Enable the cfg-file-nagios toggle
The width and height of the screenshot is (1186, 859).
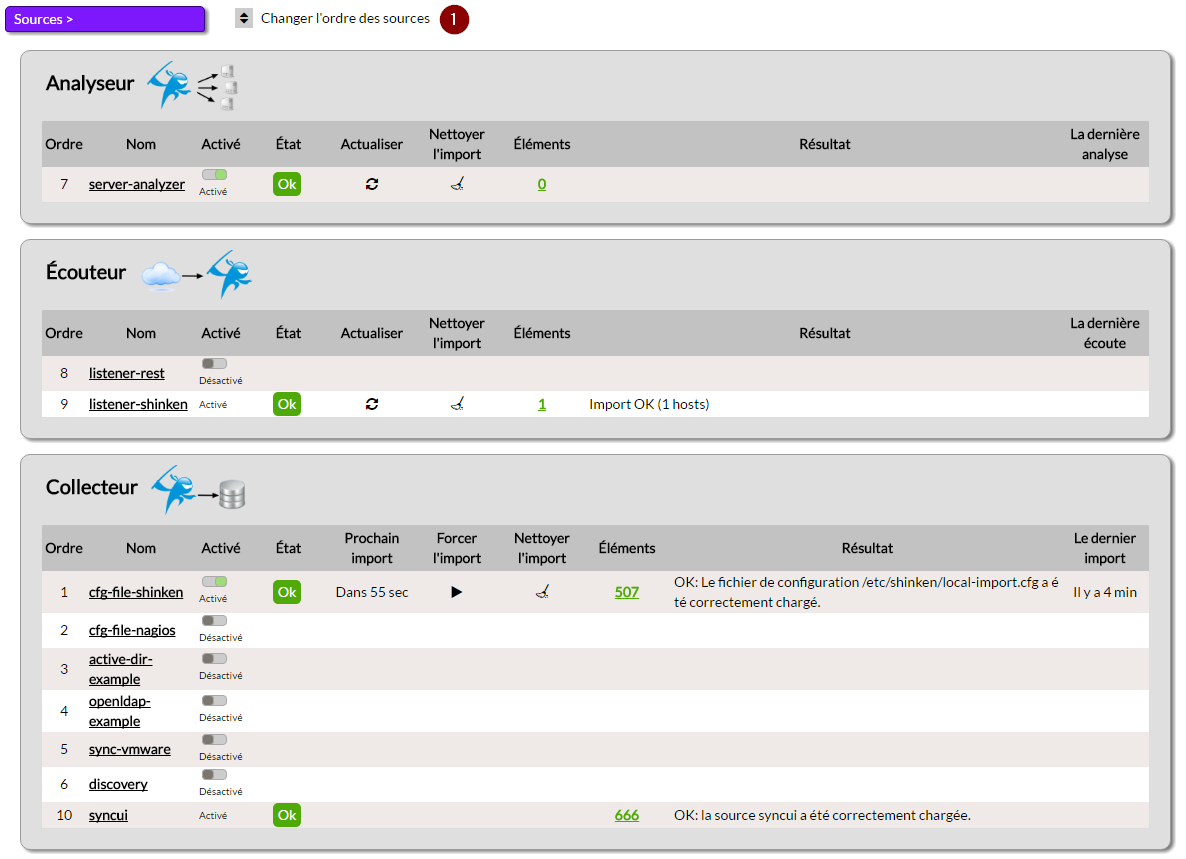click(x=214, y=621)
